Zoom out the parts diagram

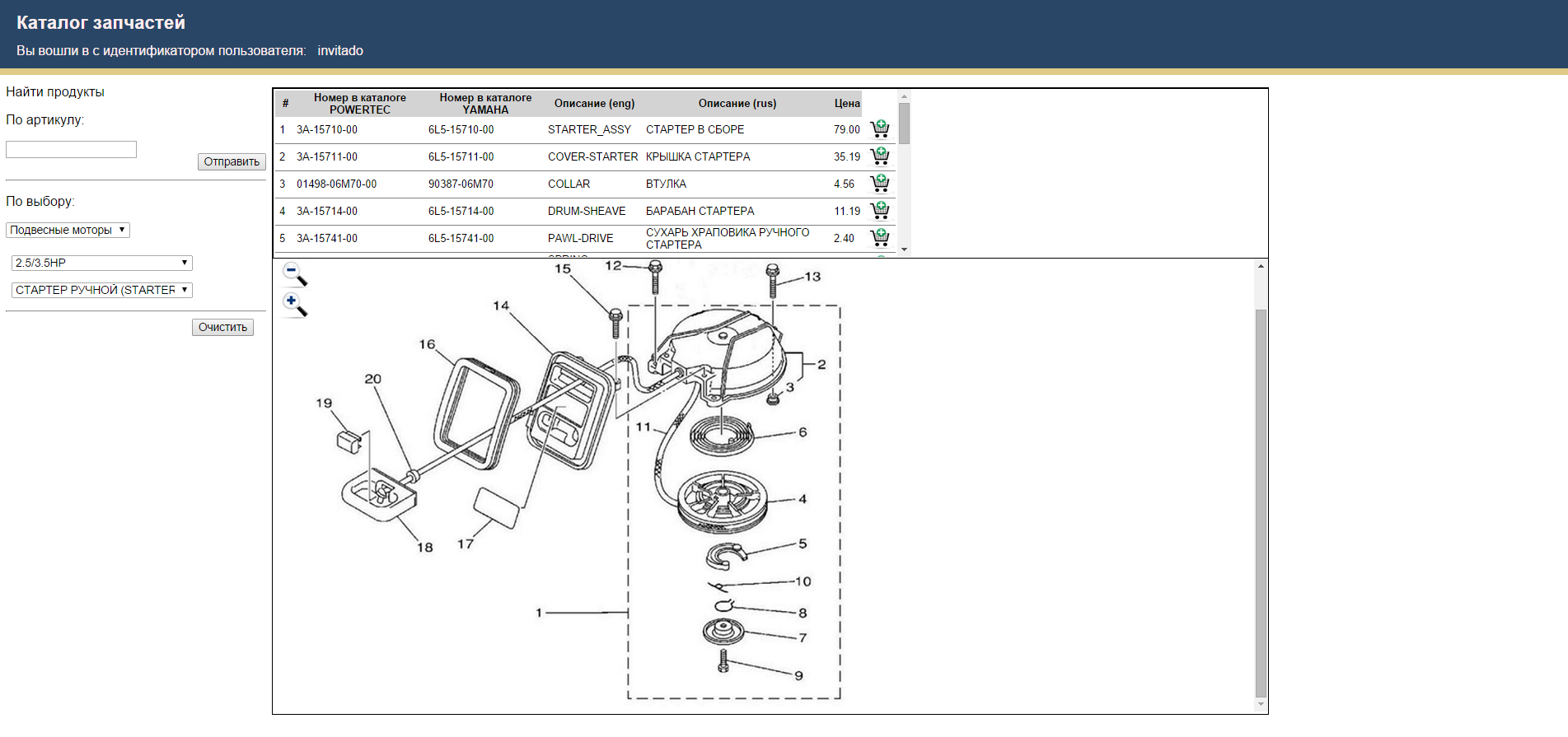click(295, 274)
